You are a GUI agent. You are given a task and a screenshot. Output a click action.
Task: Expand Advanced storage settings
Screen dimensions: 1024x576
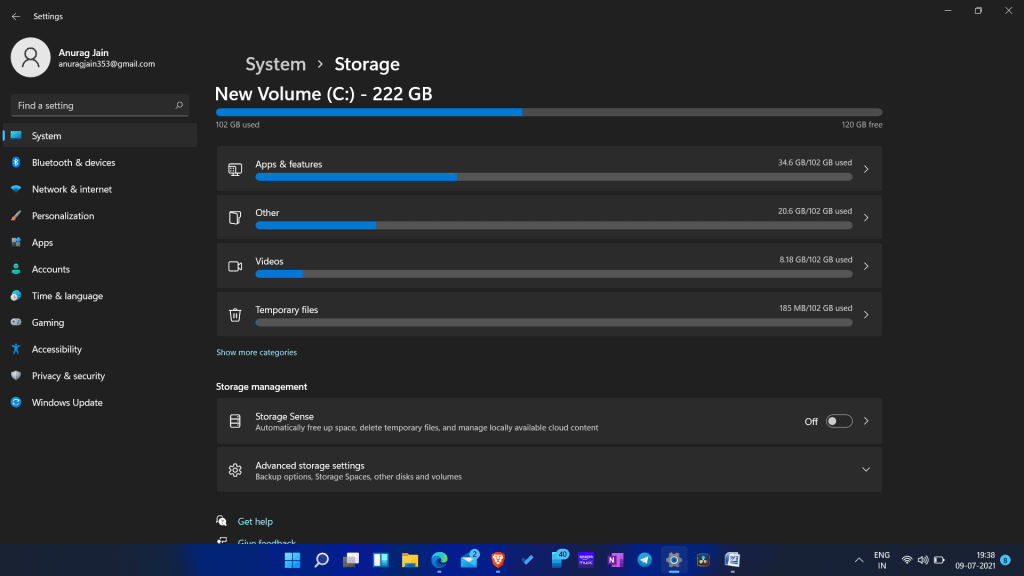[x=866, y=468]
